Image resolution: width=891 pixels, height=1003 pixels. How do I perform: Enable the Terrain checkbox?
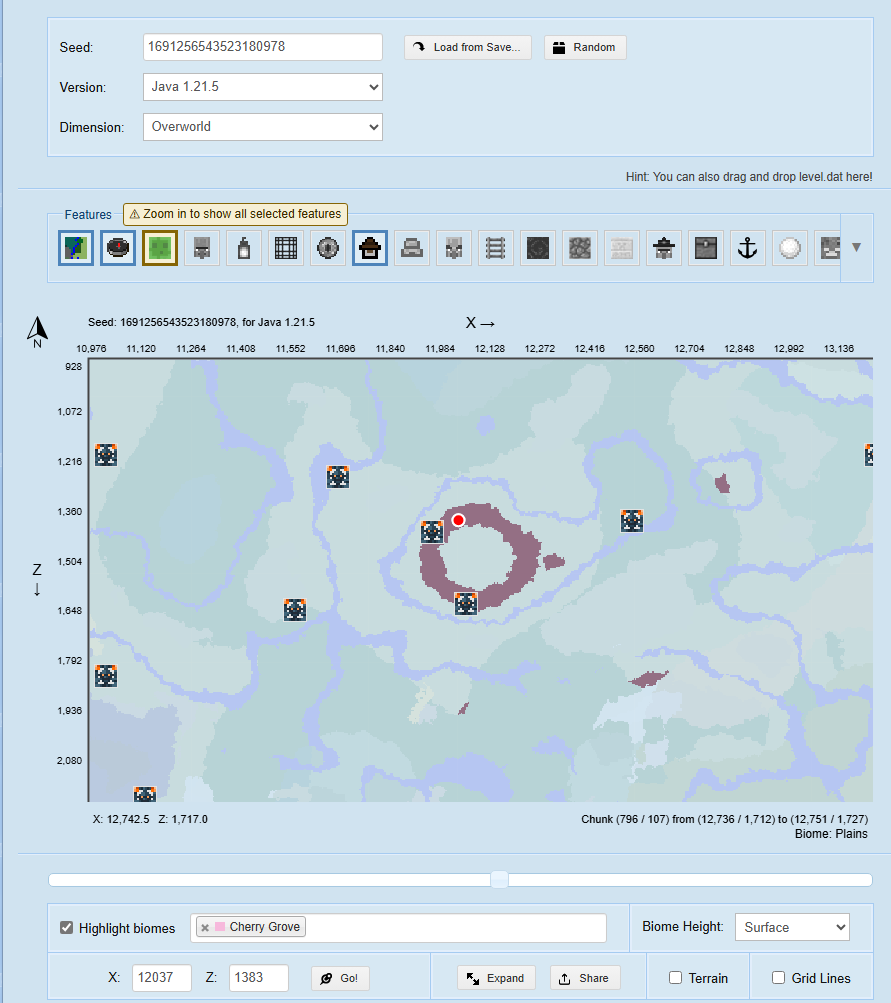[675, 977]
